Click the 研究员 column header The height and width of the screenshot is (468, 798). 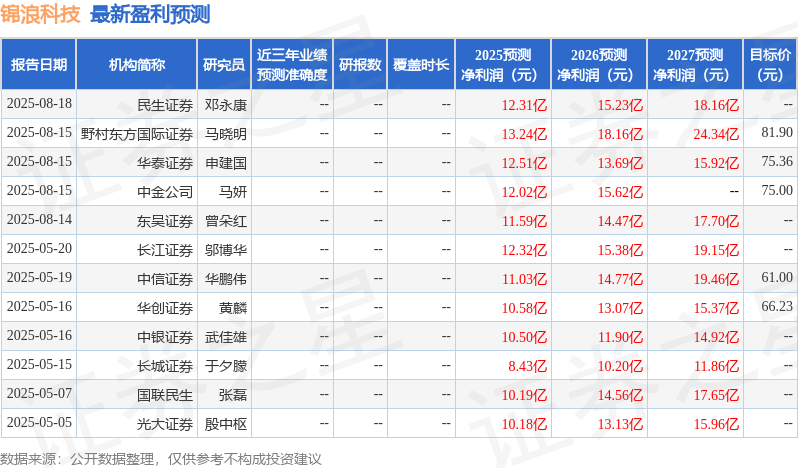coord(224,65)
